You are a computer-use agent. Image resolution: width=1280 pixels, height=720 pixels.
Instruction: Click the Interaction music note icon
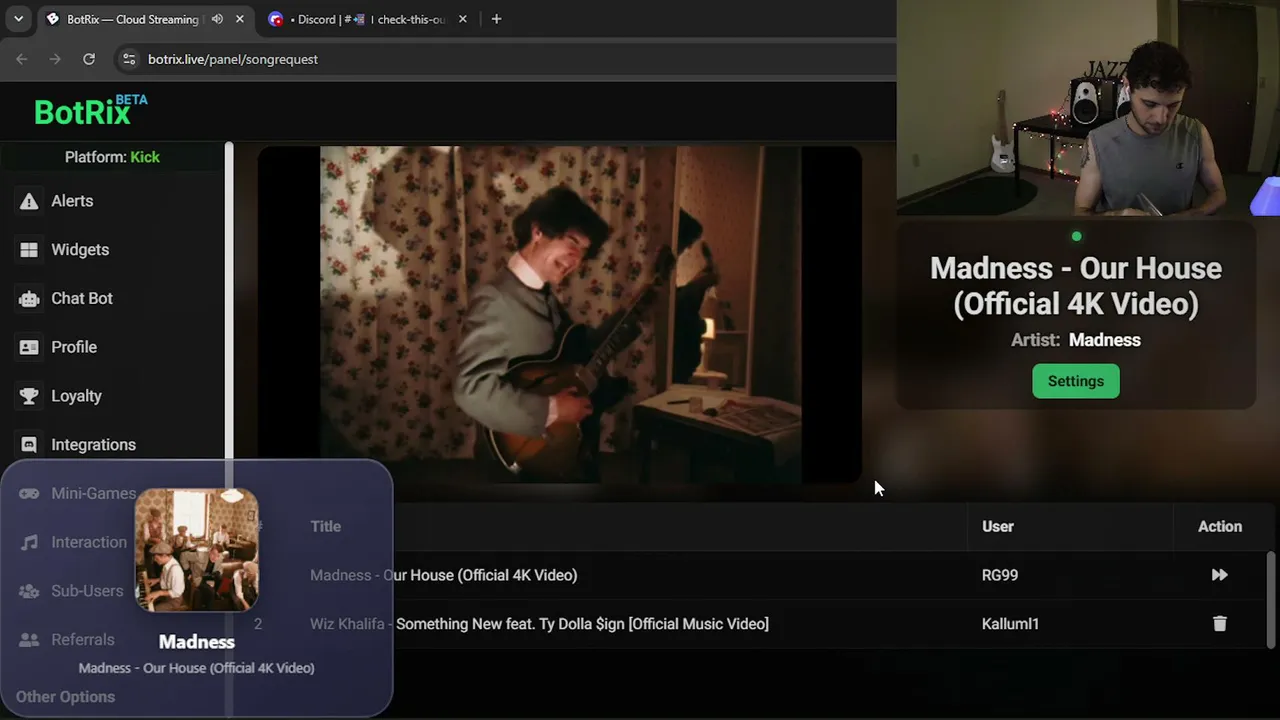29,542
